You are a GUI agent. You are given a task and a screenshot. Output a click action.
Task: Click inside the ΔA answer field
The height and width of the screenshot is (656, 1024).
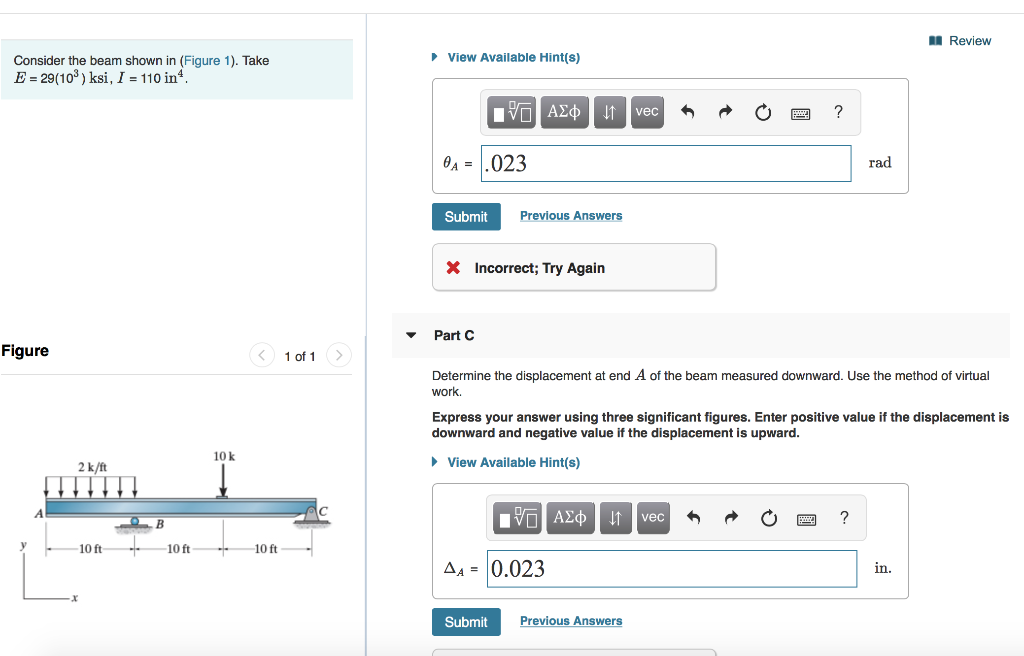click(x=672, y=569)
